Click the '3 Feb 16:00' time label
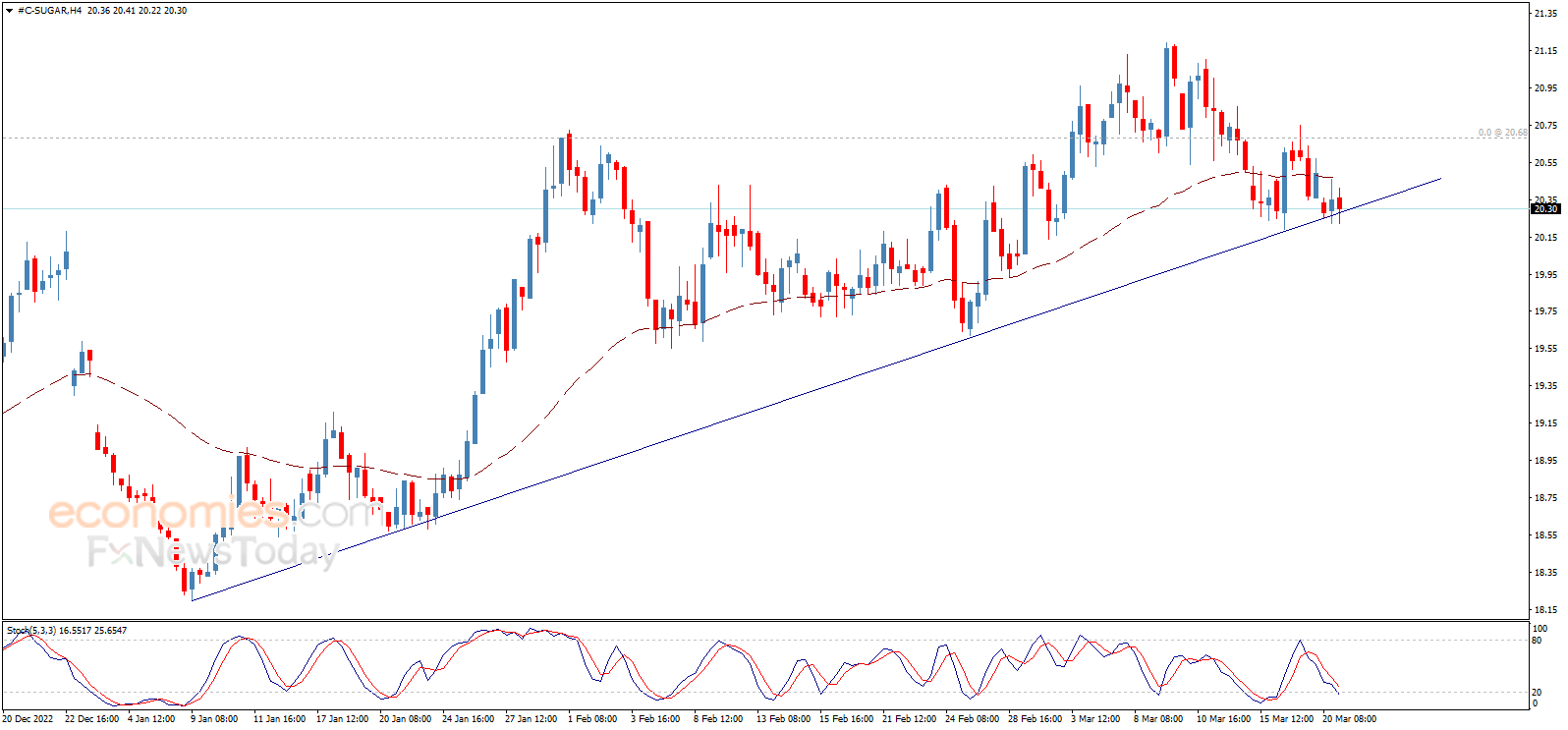Image resolution: width=1568 pixels, height=730 pixels. tap(655, 719)
